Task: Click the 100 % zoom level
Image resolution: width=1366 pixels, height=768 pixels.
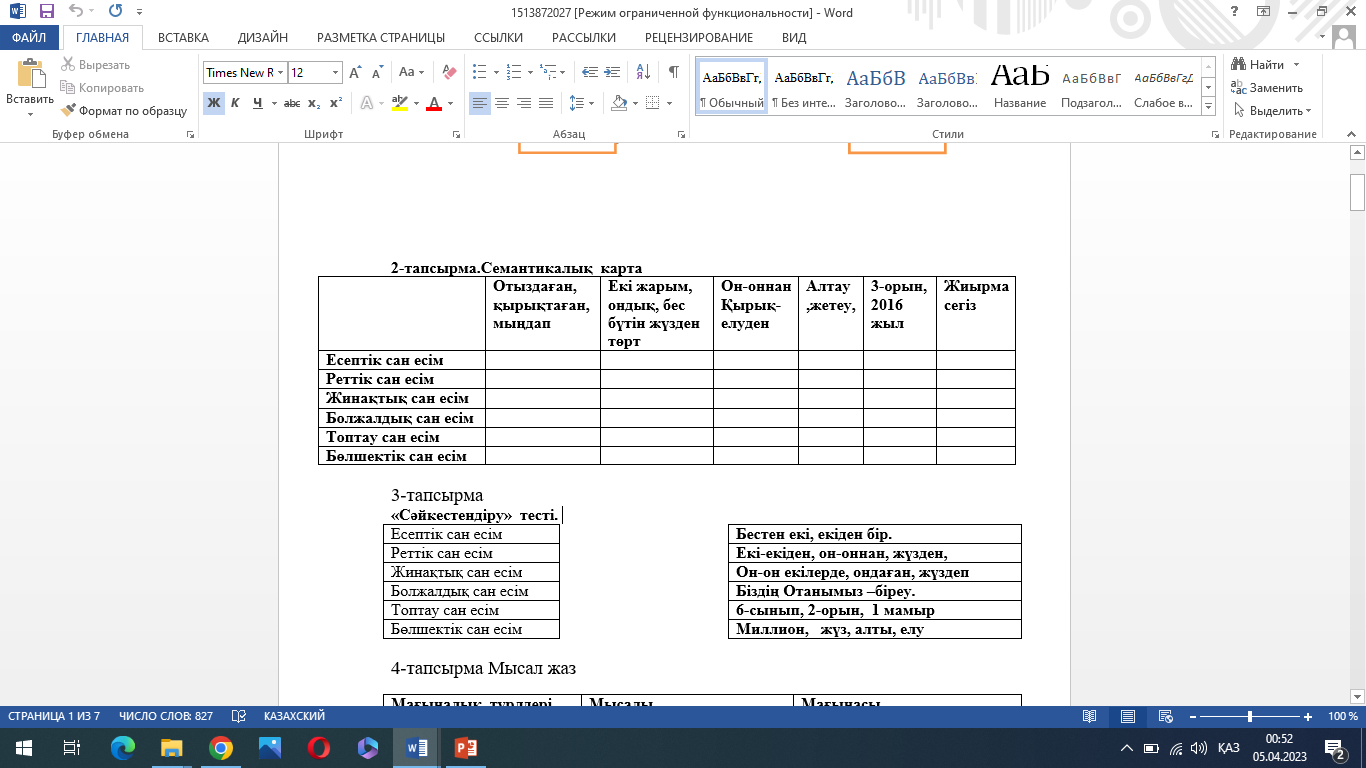Action: [1342, 716]
